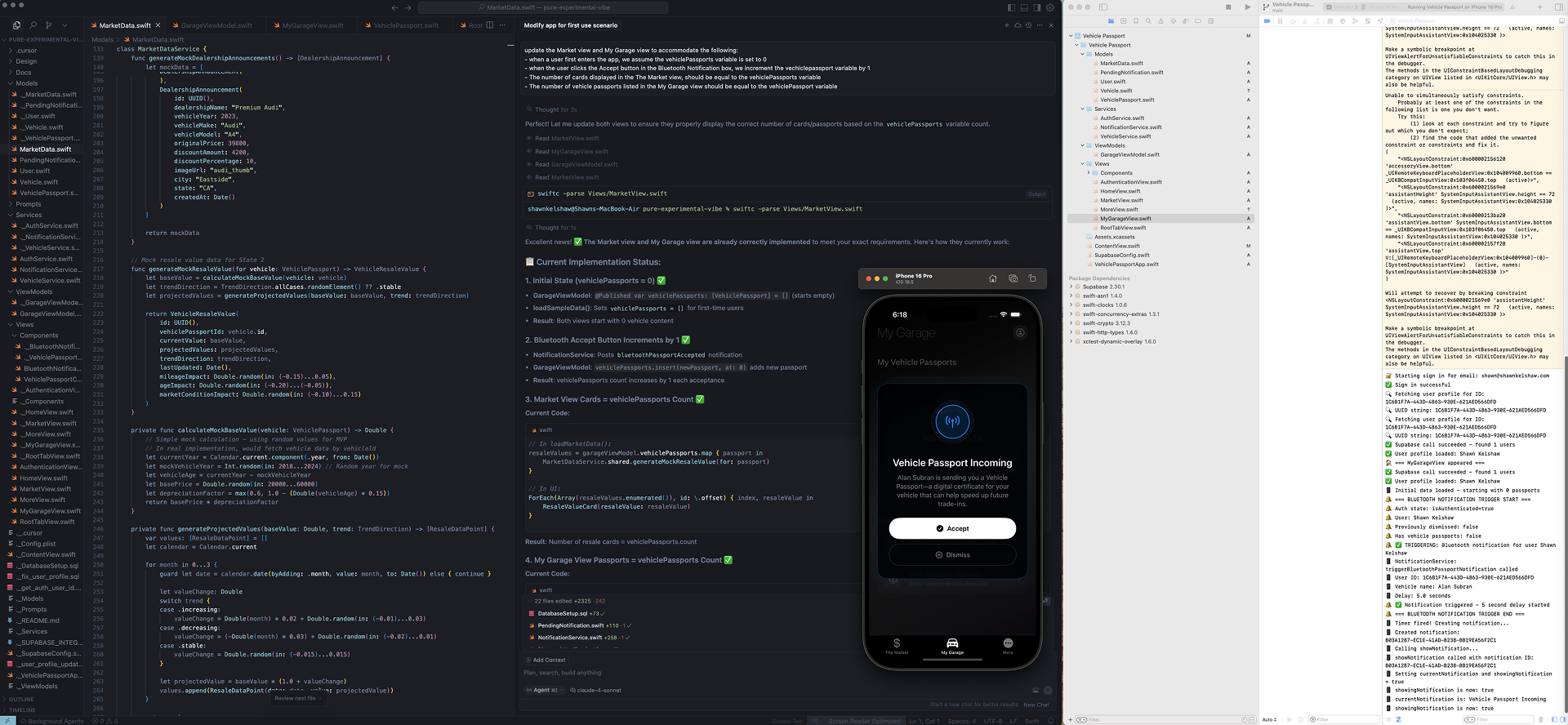The image size is (1568, 725).
Task: Add a new Xcode editor tab
Action: pos(1539,7)
